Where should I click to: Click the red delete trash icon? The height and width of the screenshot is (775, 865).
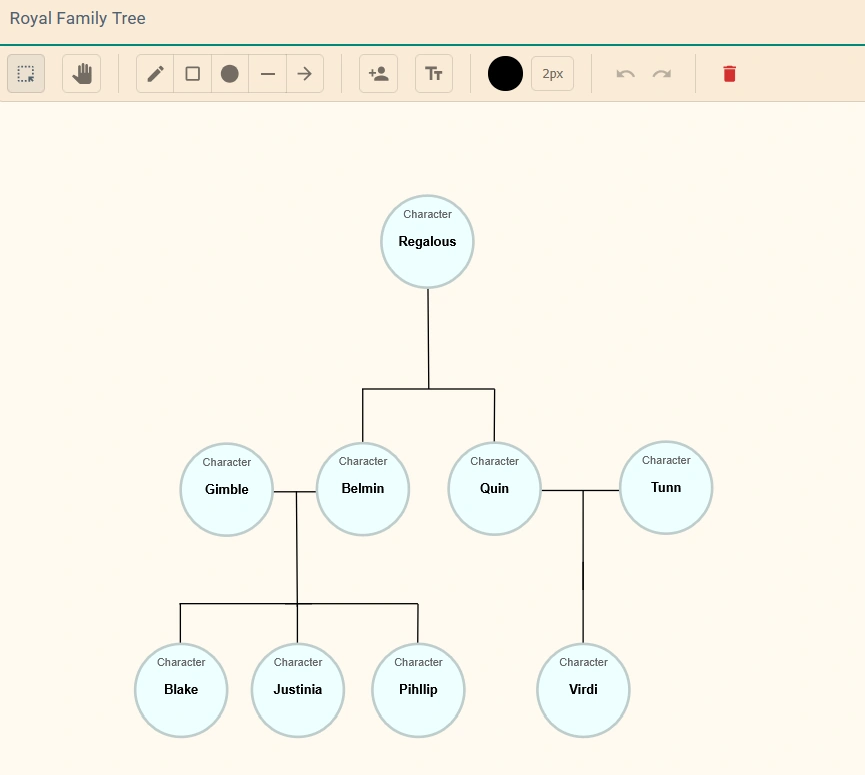[730, 74]
